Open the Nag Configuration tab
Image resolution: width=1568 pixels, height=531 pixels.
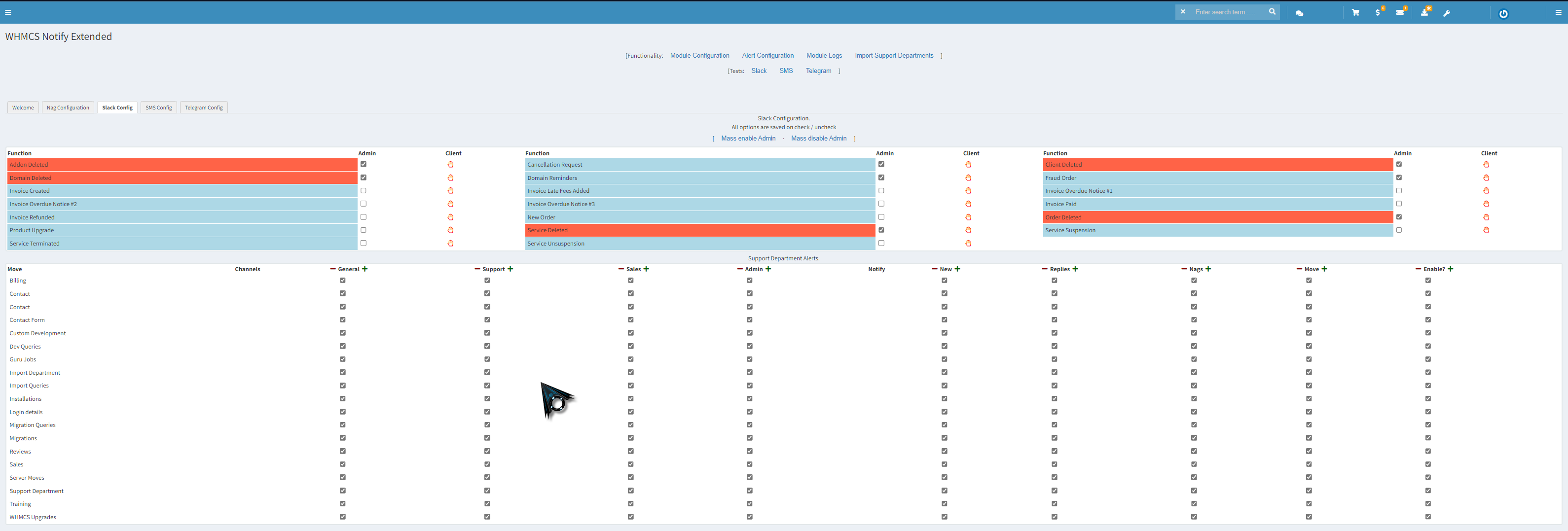[x=68, y=107]
